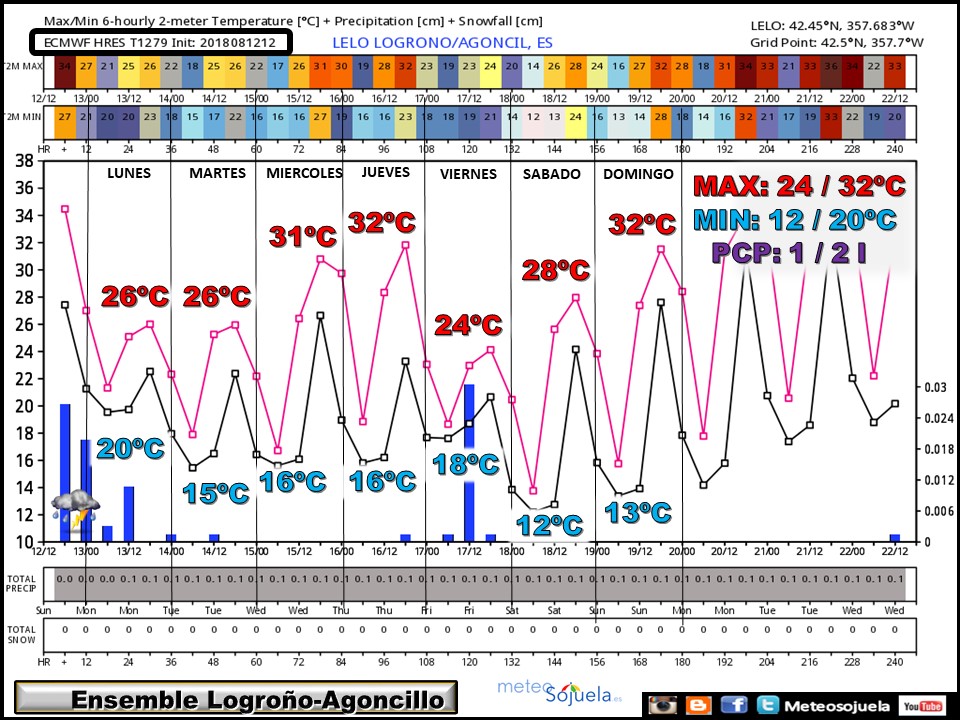Click the Grid Point: 42.5°N, 357.7°W text

click(836, 43)
